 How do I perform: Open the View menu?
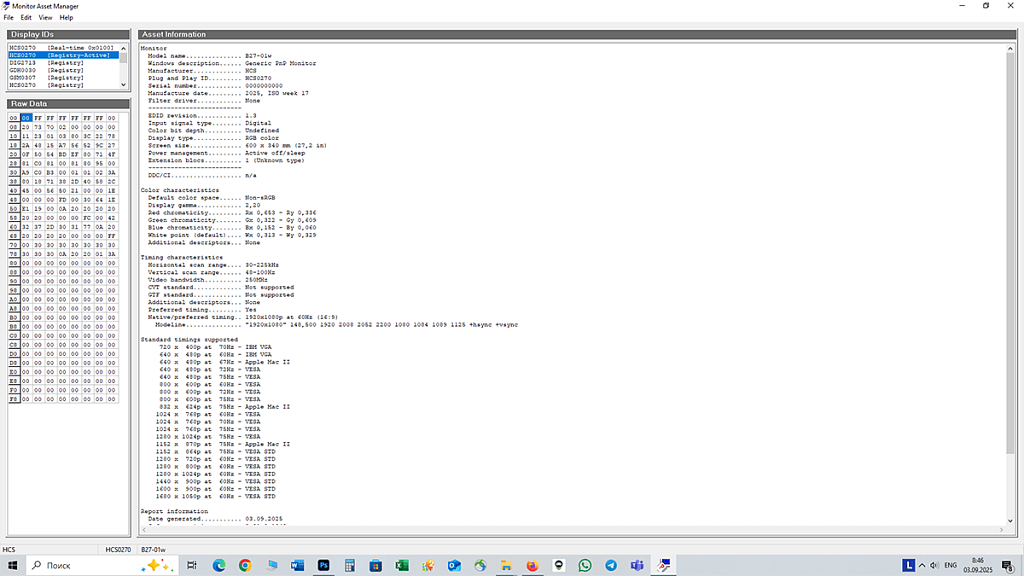coord(46,17)
